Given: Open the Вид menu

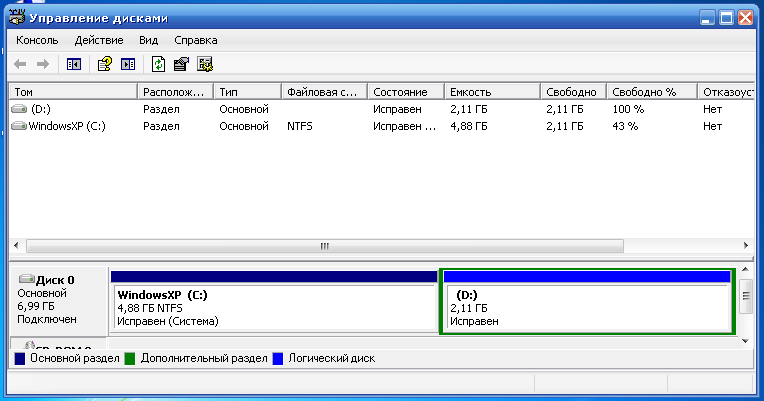Looking at the screenshot, I should pyautogui.click(x=149, y=40).
